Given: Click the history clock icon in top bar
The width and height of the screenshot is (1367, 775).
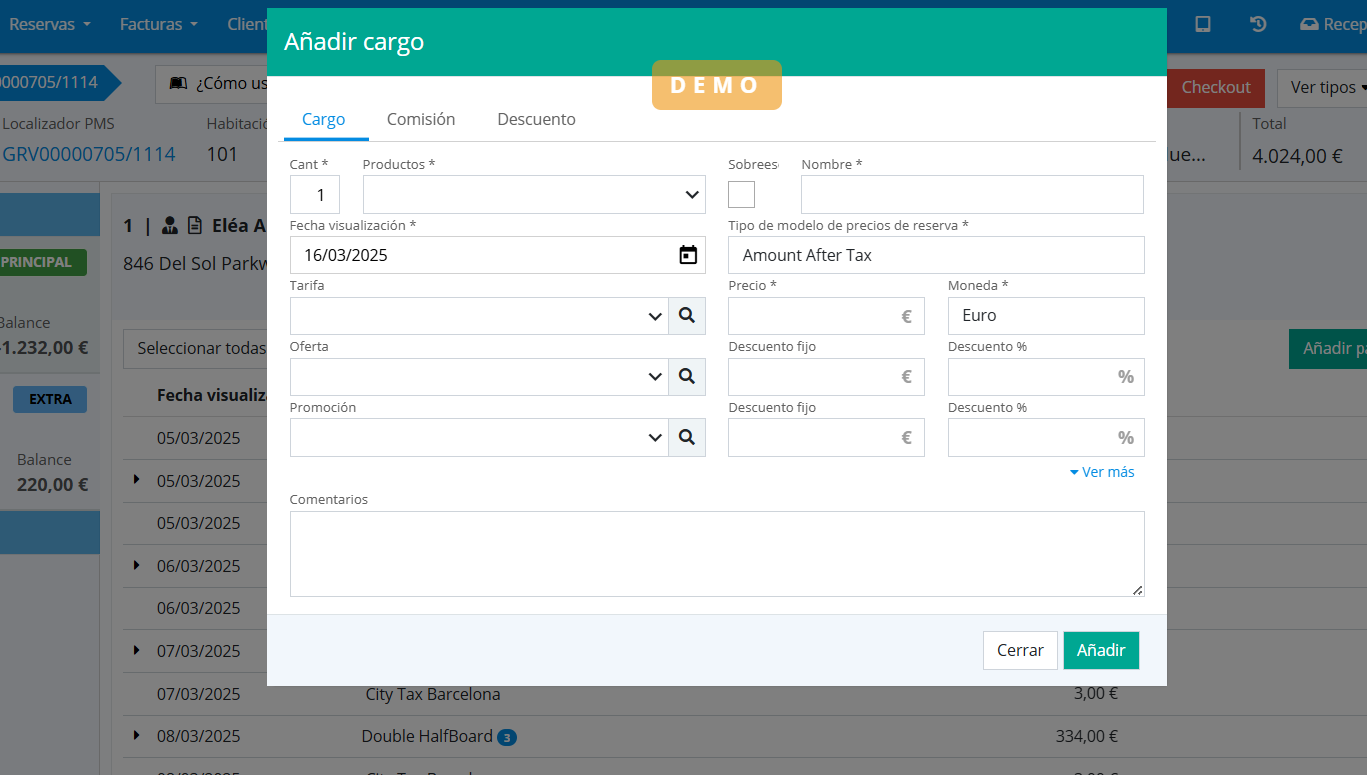Looking at the screenshot, I should pos(1259,24).
